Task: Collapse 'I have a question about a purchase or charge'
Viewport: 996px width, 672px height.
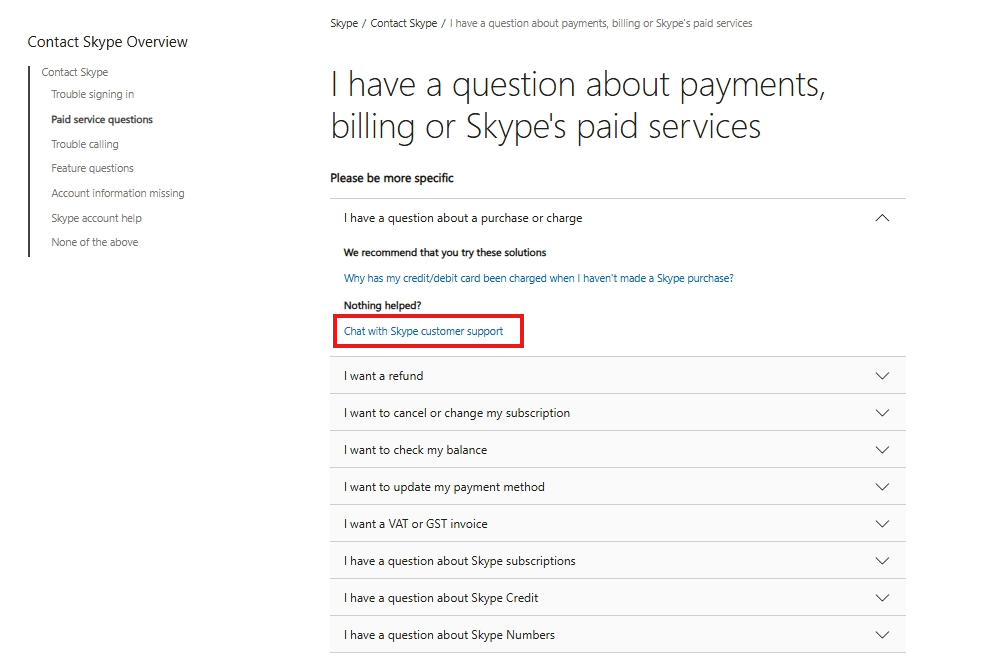Action: pos(617,218)
